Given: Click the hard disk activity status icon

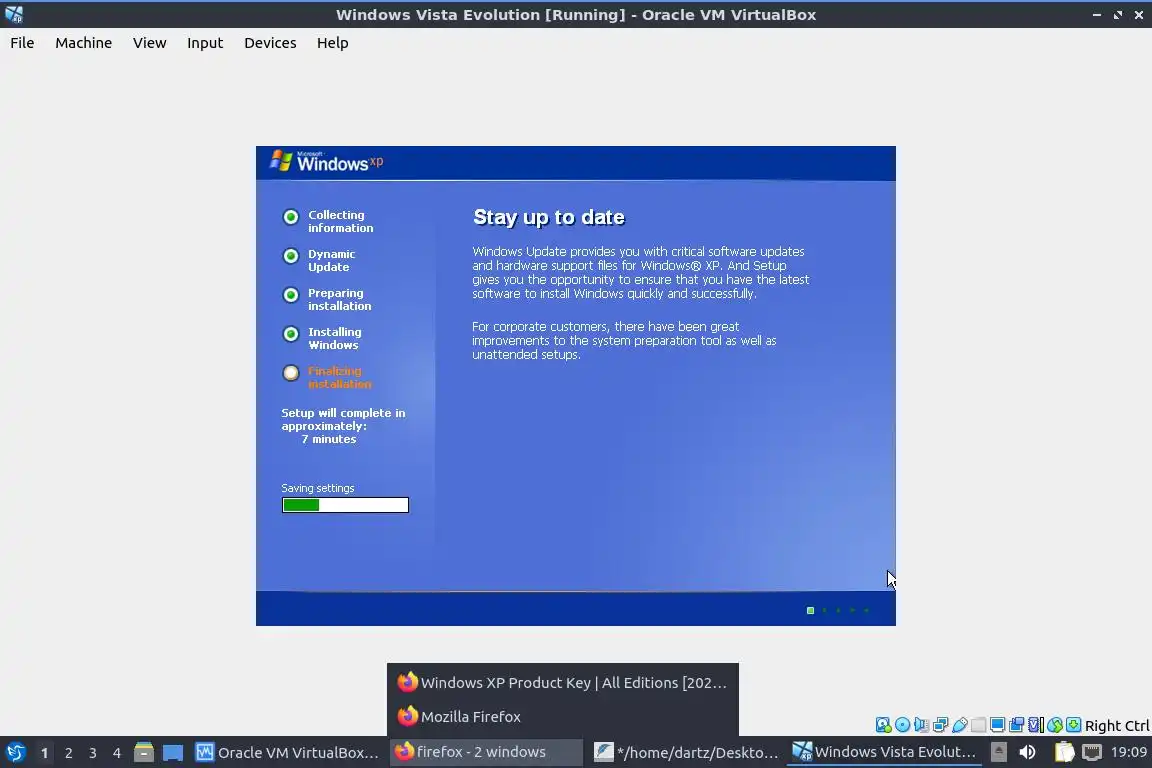Looking at the screenshot, I should (x=884, y=725).
